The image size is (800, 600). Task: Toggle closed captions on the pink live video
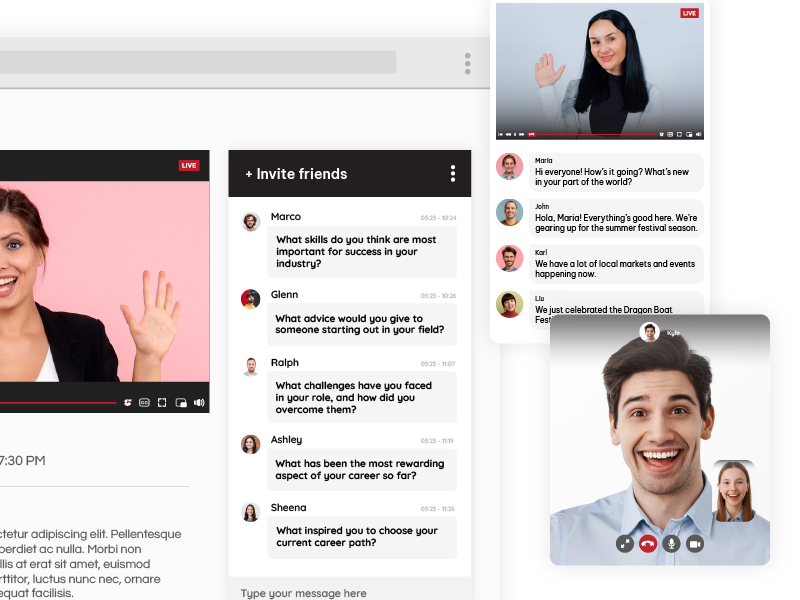(144, 403)
